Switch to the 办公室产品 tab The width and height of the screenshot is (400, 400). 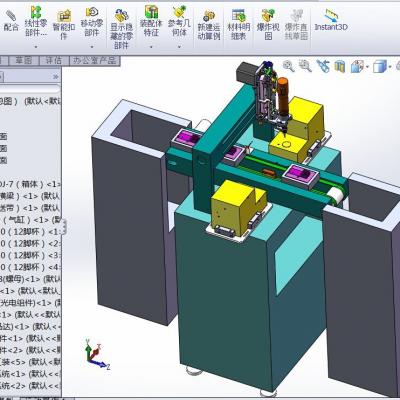(95, 61)
